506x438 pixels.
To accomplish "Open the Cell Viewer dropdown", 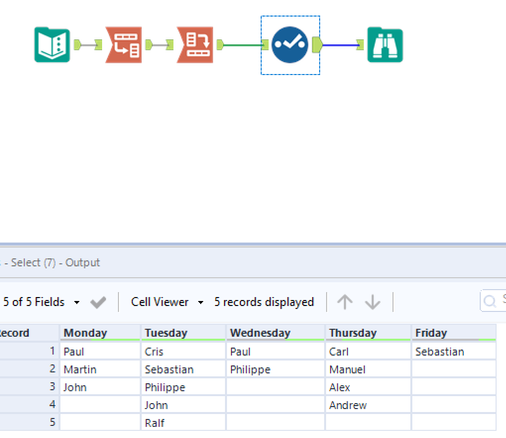I will [x=167, y=302].
